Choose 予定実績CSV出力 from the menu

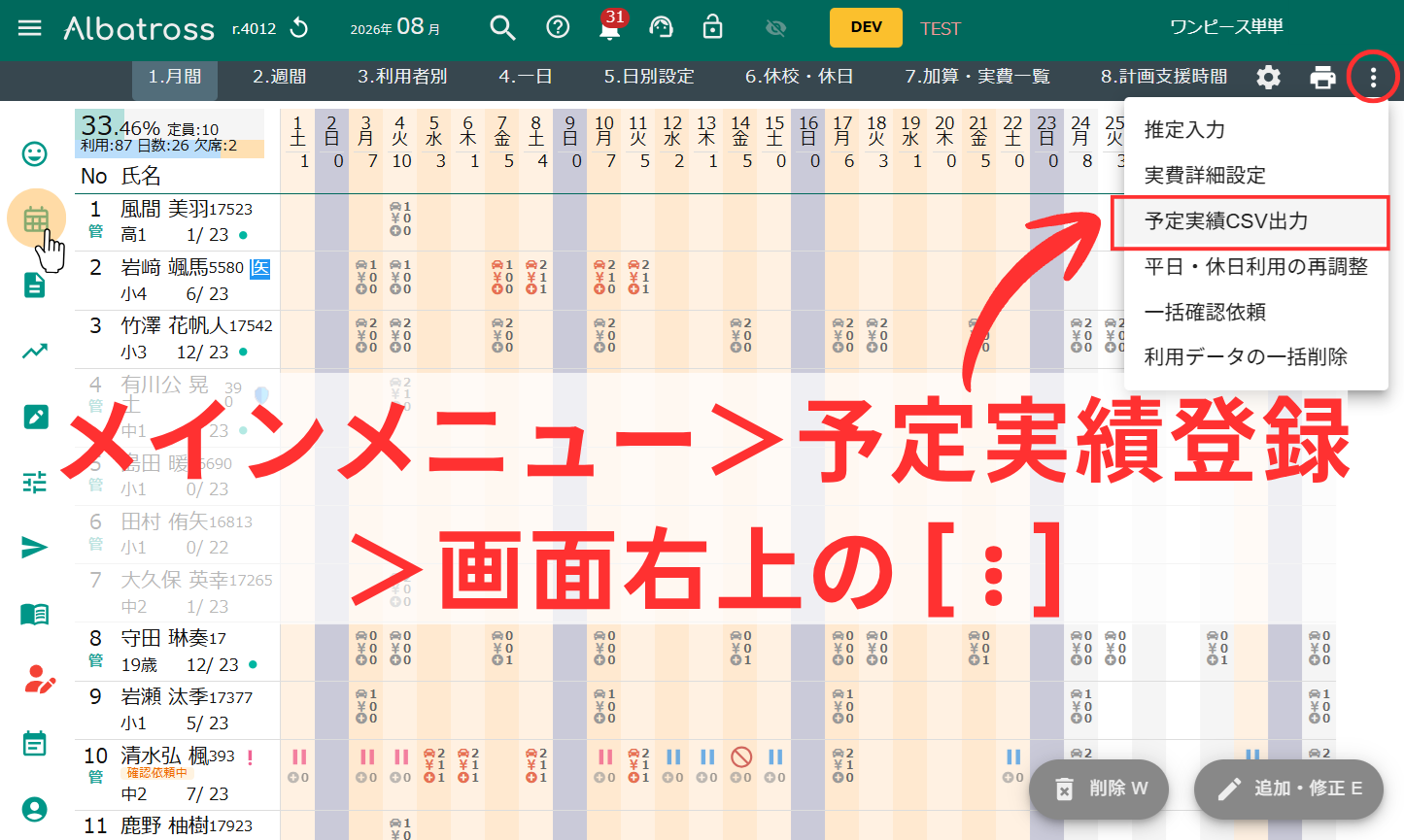click(1256, 221)
